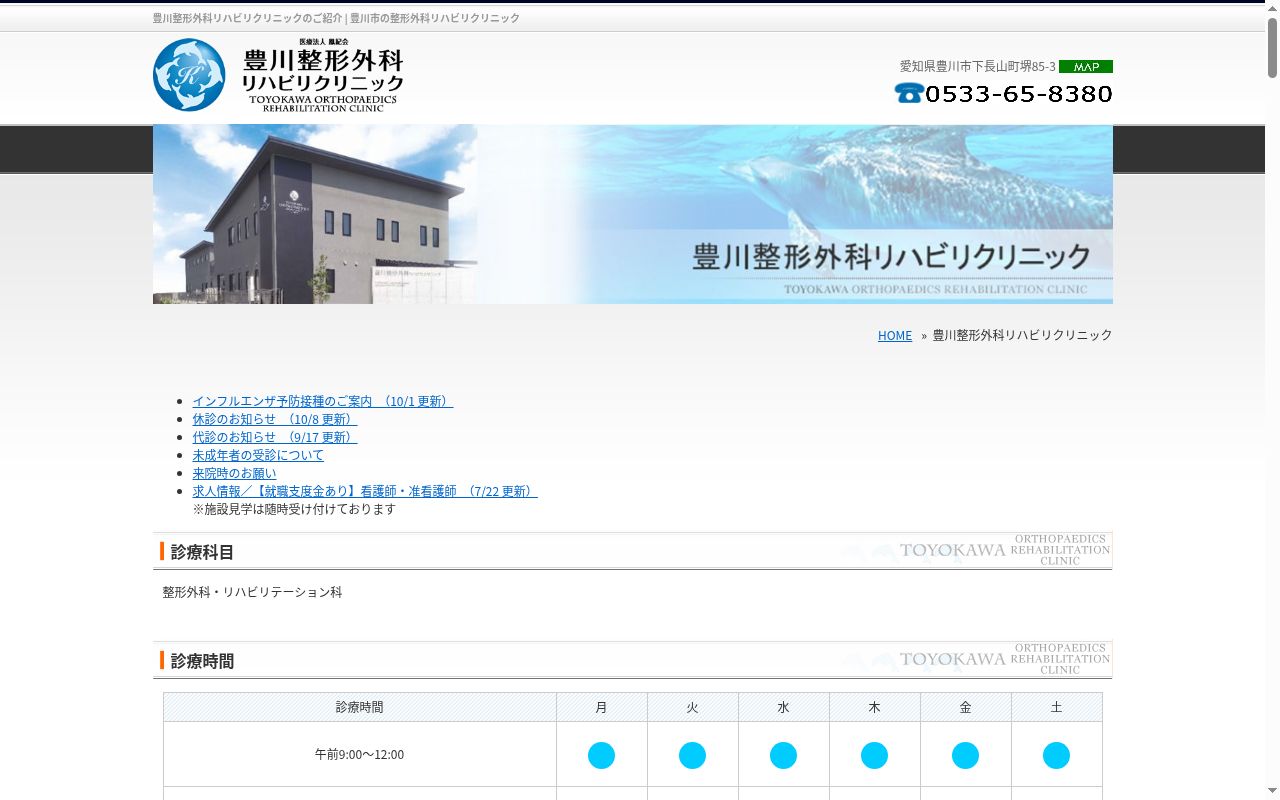
Task: Click the blue dot under 水 column
Action: pyautogui.click(x=783, y=755)
